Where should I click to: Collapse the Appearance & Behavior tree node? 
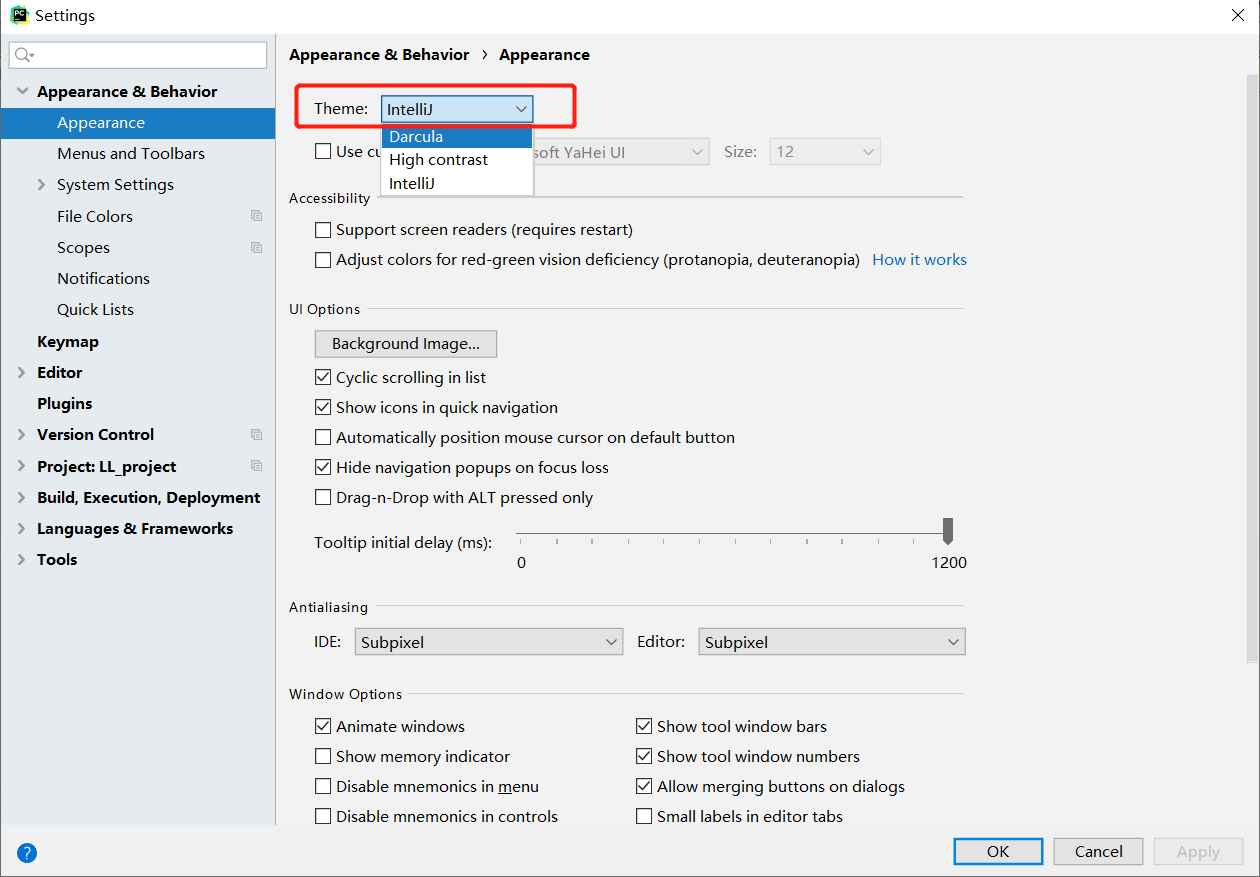tap(22, 92)
